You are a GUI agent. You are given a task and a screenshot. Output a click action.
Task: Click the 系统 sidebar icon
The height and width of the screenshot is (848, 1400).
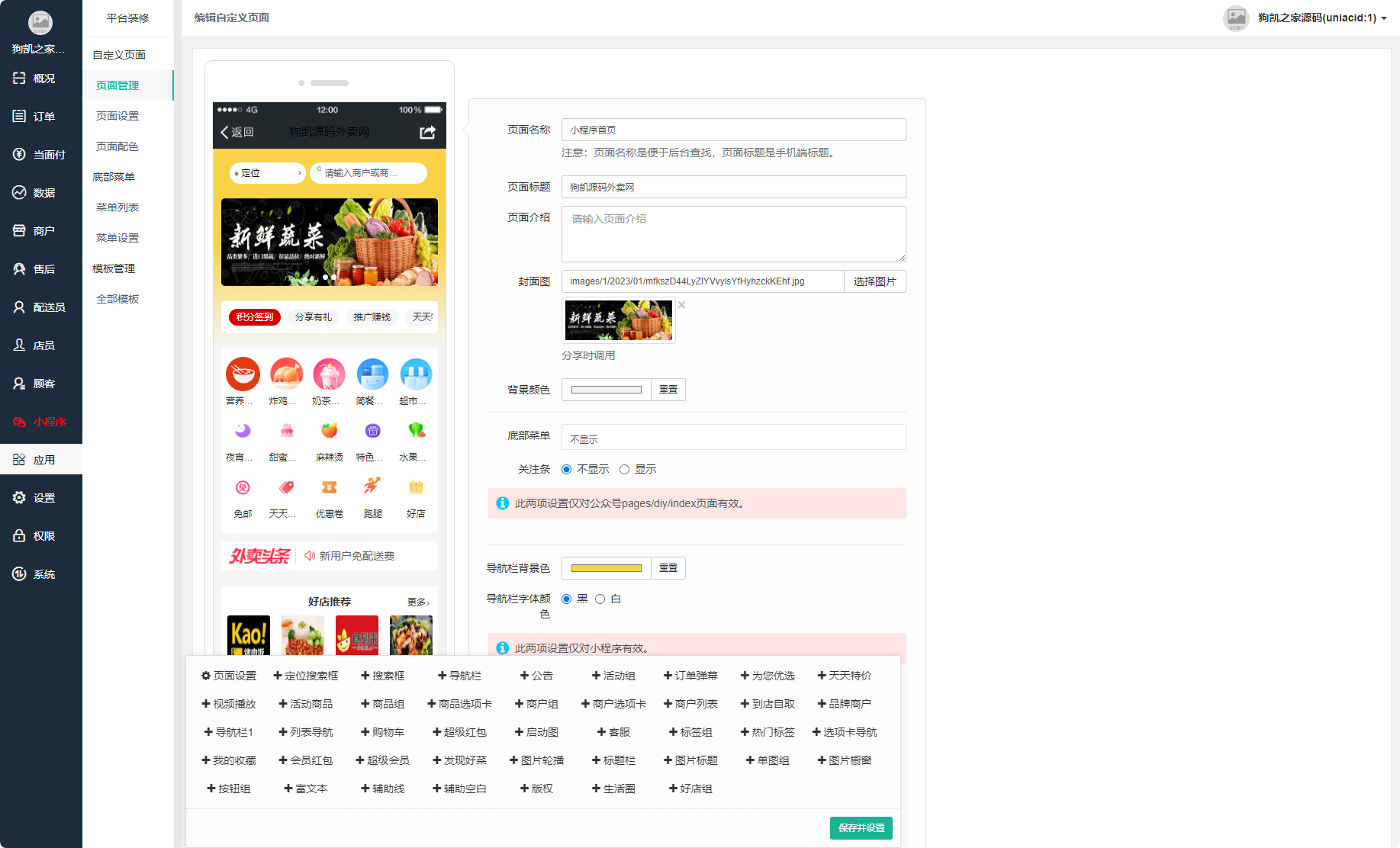40,573
